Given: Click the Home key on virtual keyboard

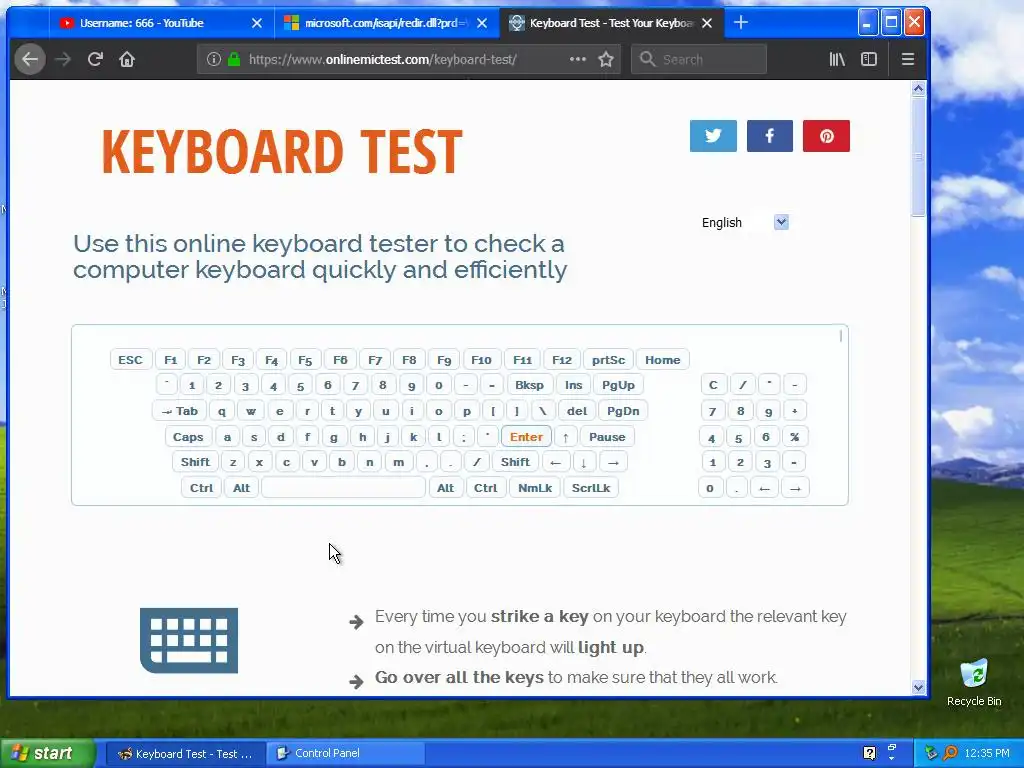Looking at the screenshot, I should (663, 360).
